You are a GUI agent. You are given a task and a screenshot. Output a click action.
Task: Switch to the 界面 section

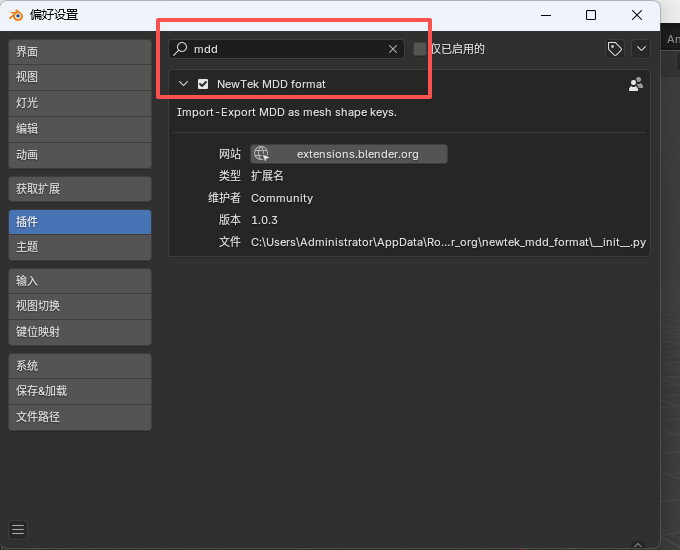pos(80,52)
